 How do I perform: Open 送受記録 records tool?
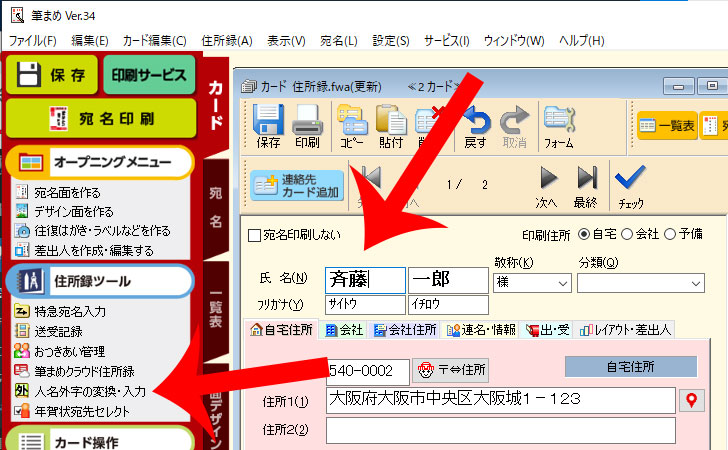click(x=48, y=331)
